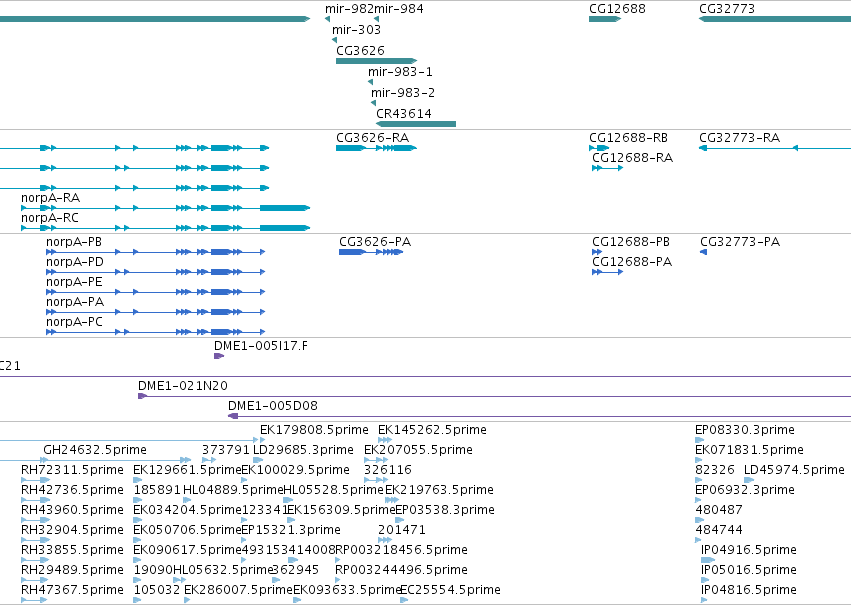Click the EK179808.5prime EST label
851x605 pixels.
tap(314, 430)
